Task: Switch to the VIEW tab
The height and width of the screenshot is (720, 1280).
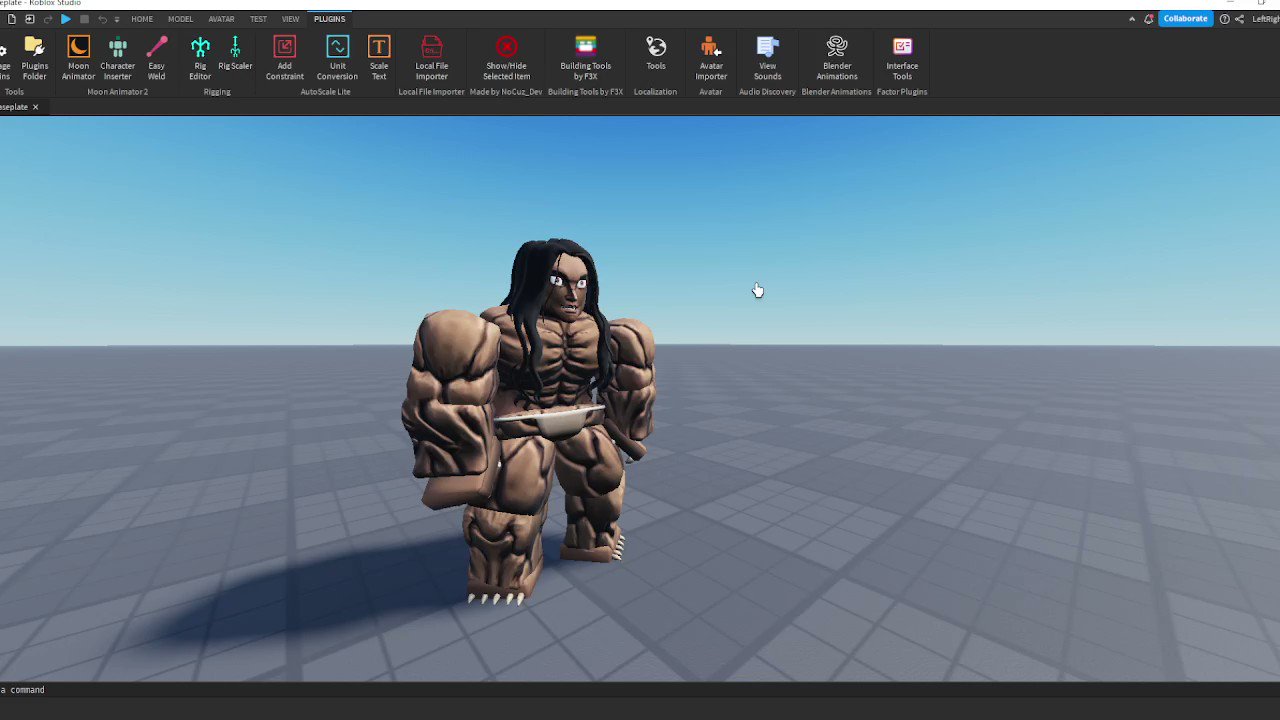Action: tap(290, 19)
